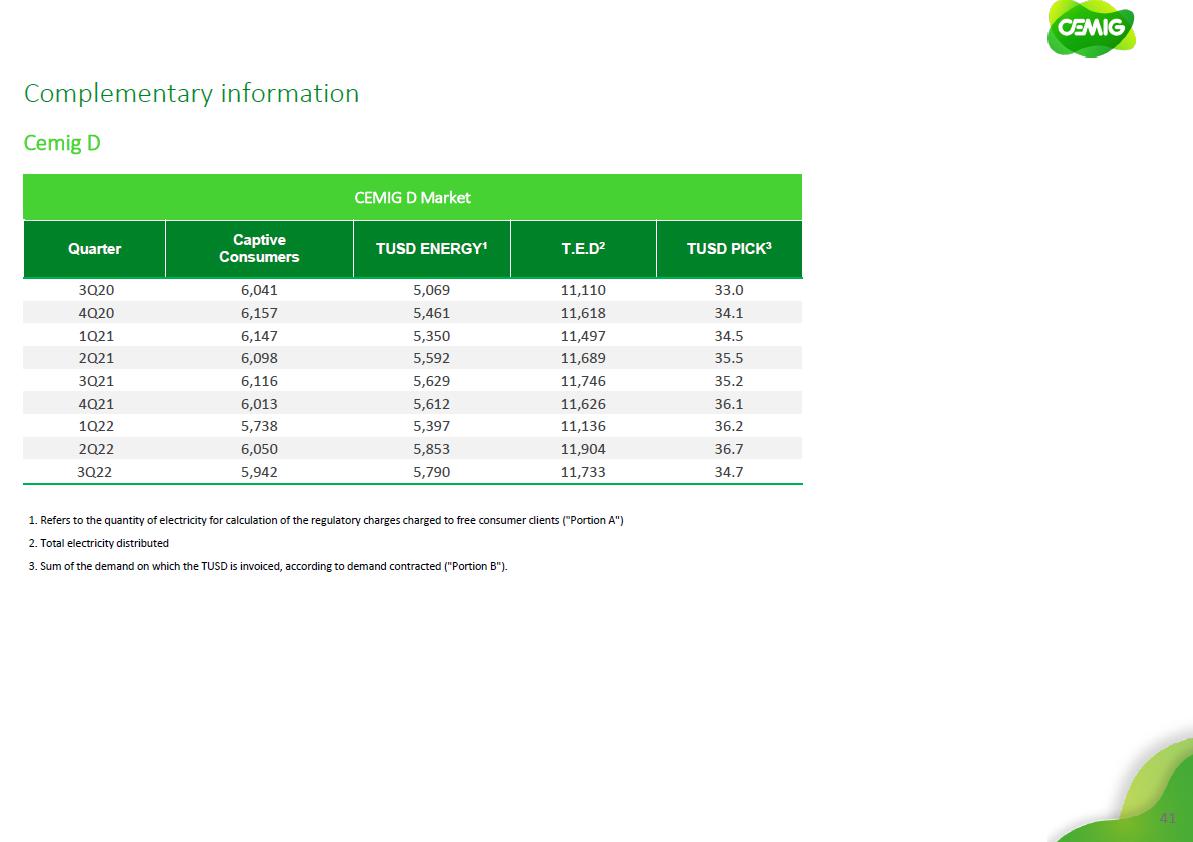Click the Captive Consumers column header

click(259, 248)
